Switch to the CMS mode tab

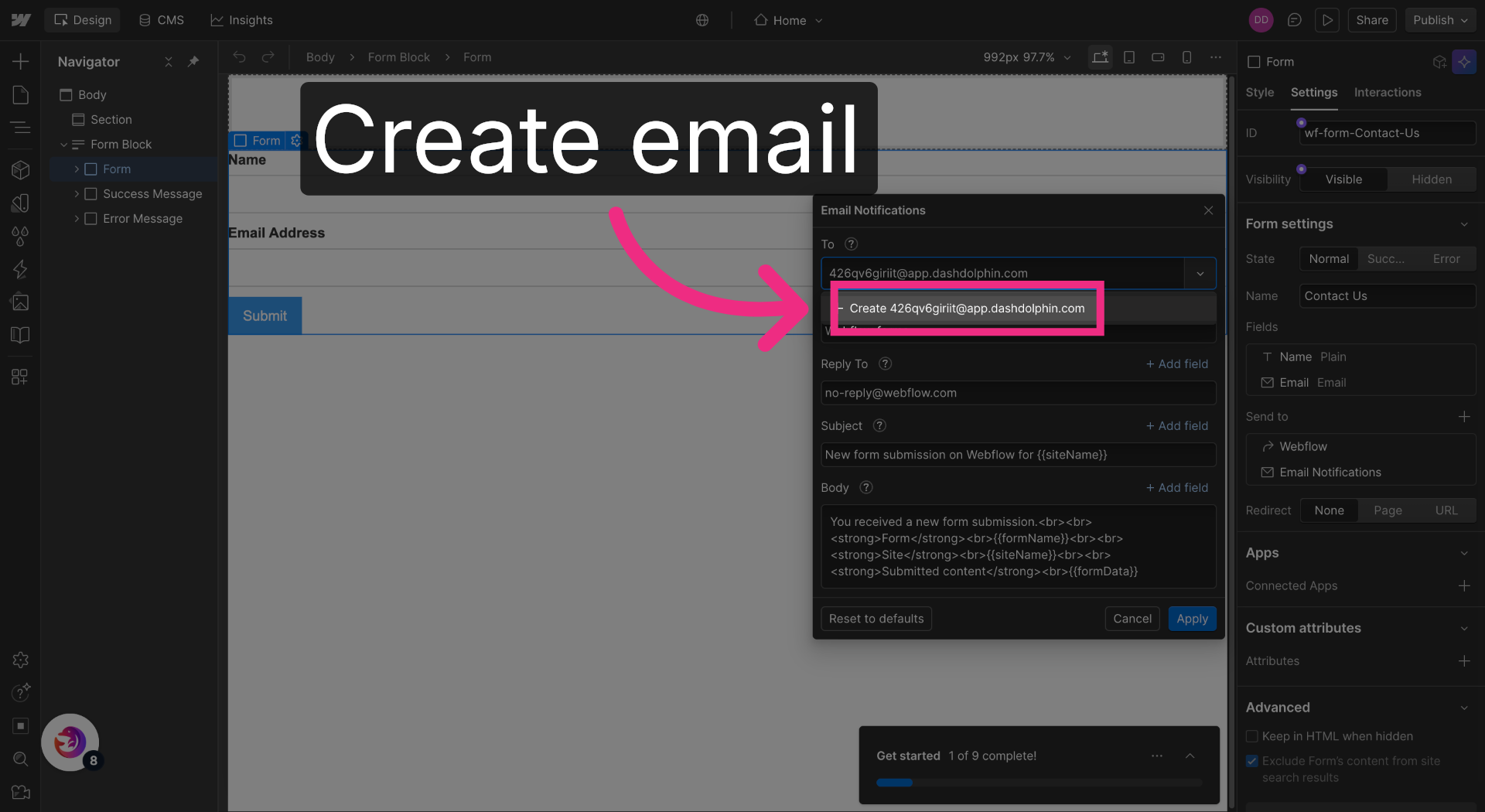(x=162, y=20)
